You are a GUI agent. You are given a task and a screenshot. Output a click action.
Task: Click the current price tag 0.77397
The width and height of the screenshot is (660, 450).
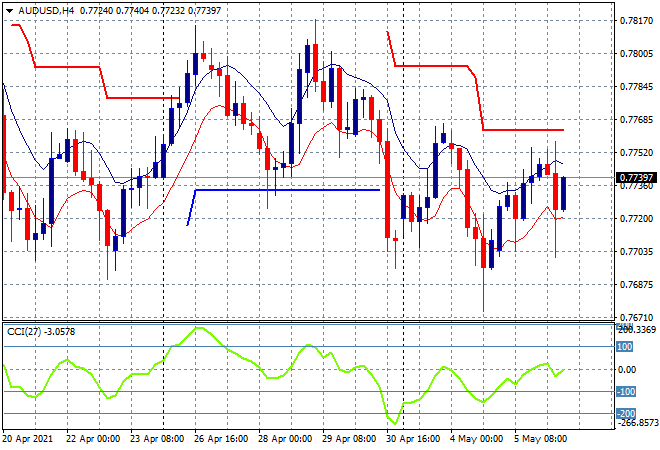click(x=636, y=178)
